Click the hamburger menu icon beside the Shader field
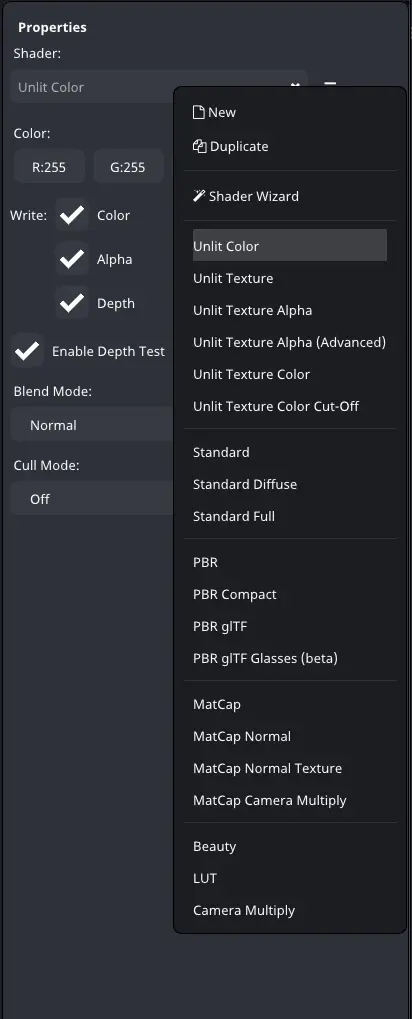 (330, 84)
